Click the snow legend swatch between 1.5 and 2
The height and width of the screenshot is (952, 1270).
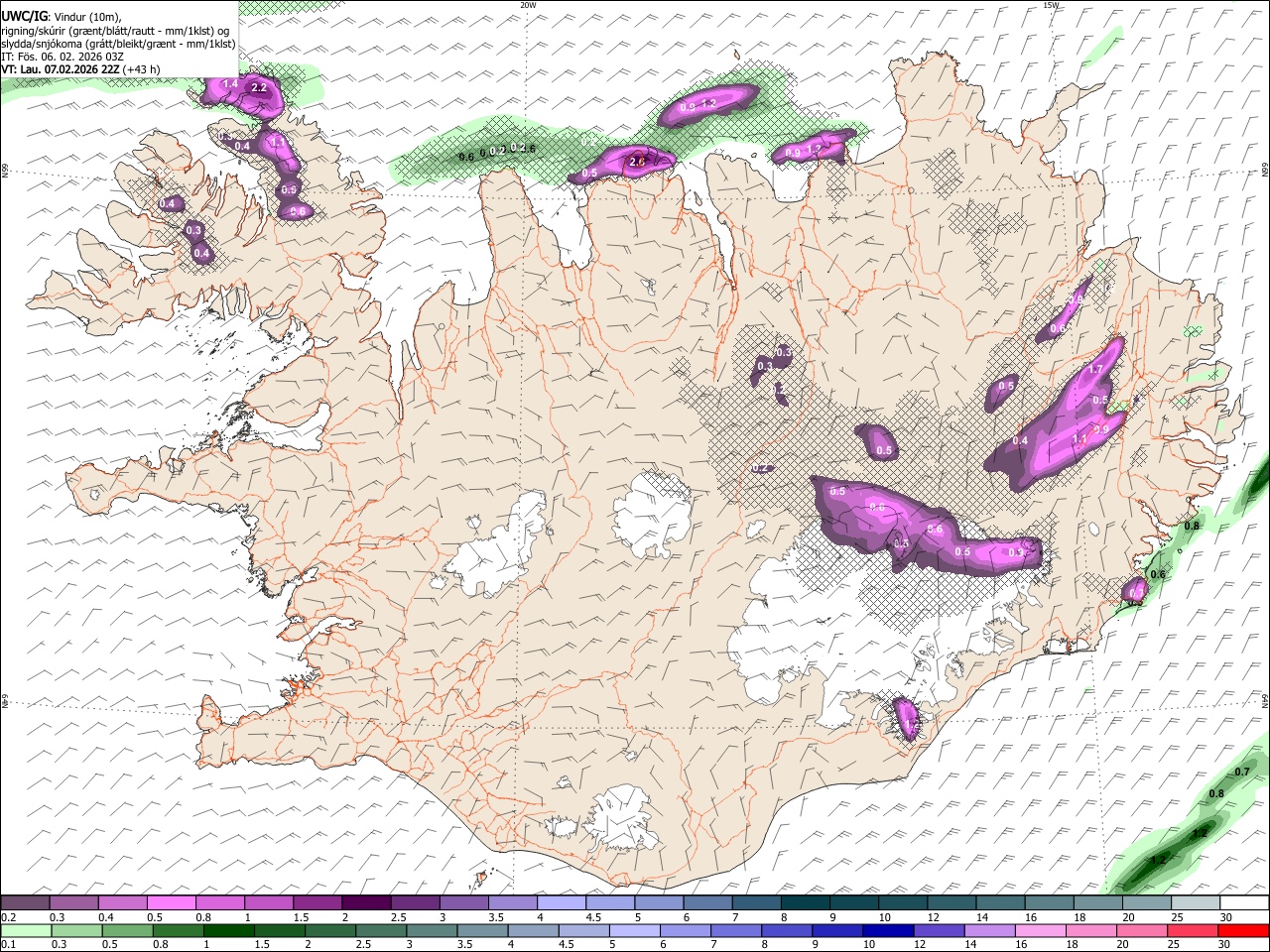pyautogui.click(x=317, y=903)
